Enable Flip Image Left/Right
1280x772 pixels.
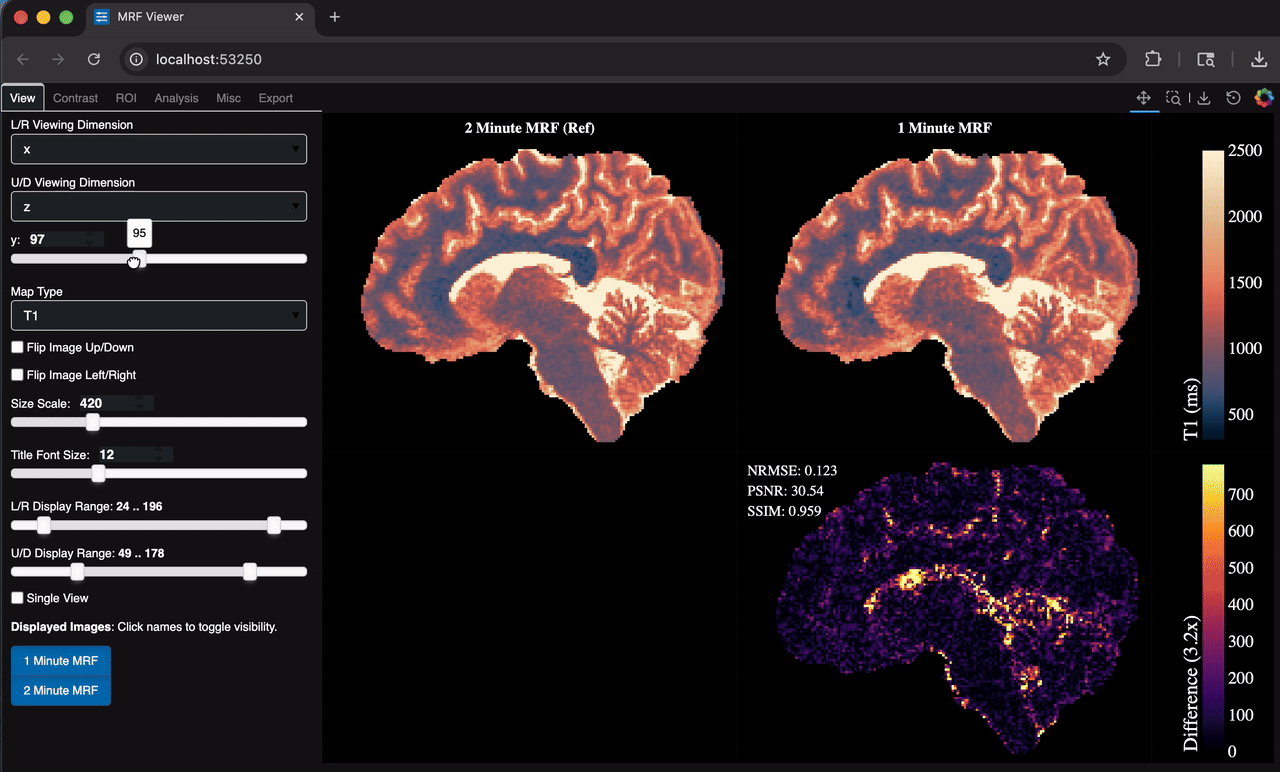[x=16, y=375]
